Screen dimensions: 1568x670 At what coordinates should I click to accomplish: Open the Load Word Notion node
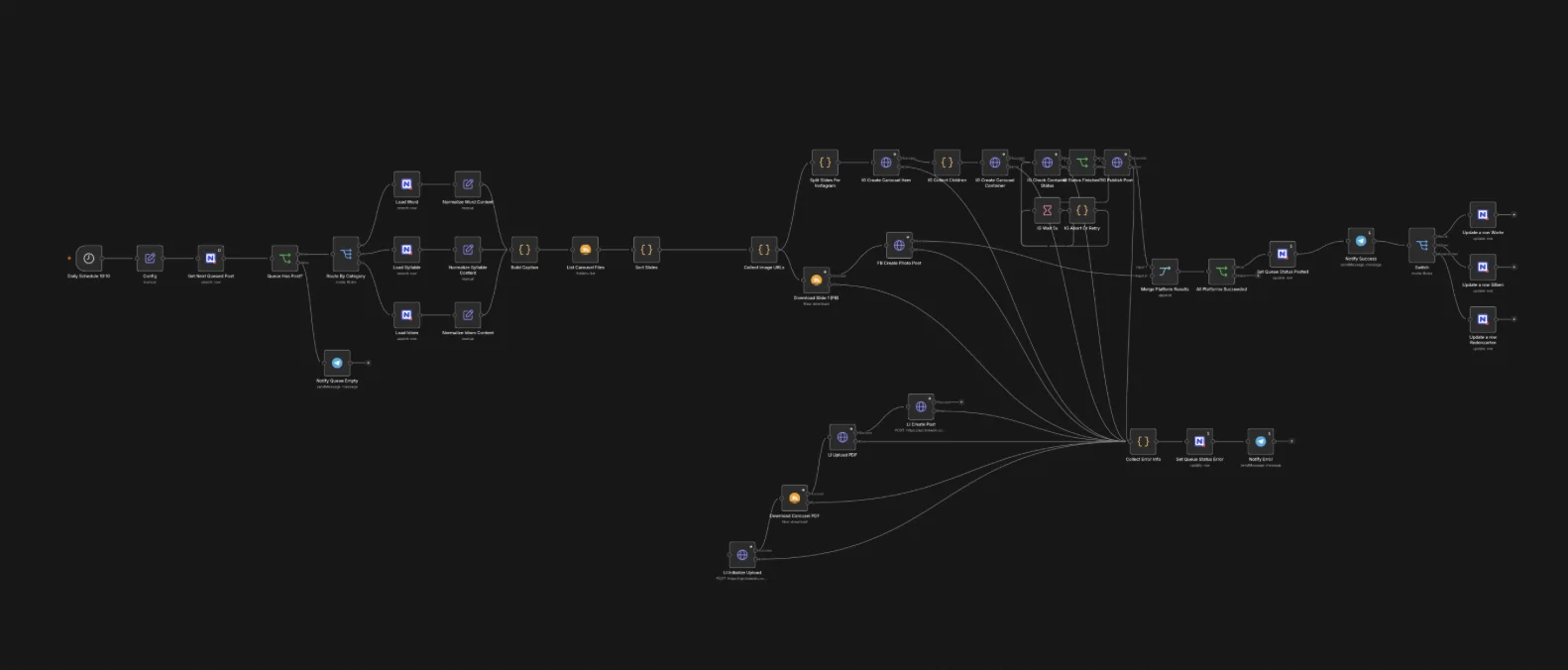(406, 184)
